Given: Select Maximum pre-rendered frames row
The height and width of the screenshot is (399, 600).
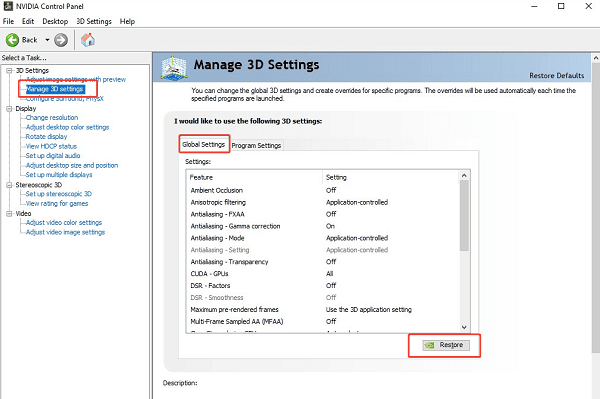Looking at the screenshot, I should click(323, 309).
